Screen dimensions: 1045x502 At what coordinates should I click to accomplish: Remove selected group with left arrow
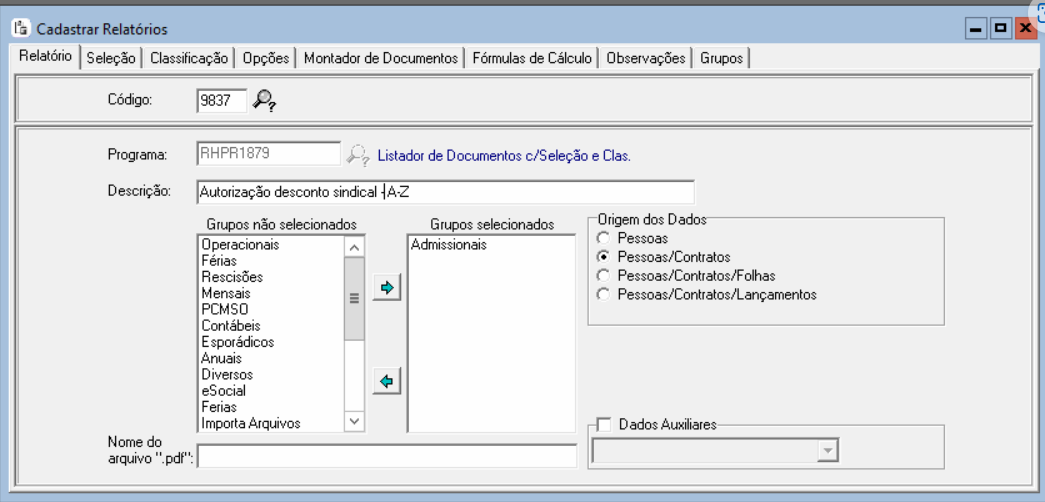coord(386,381)
